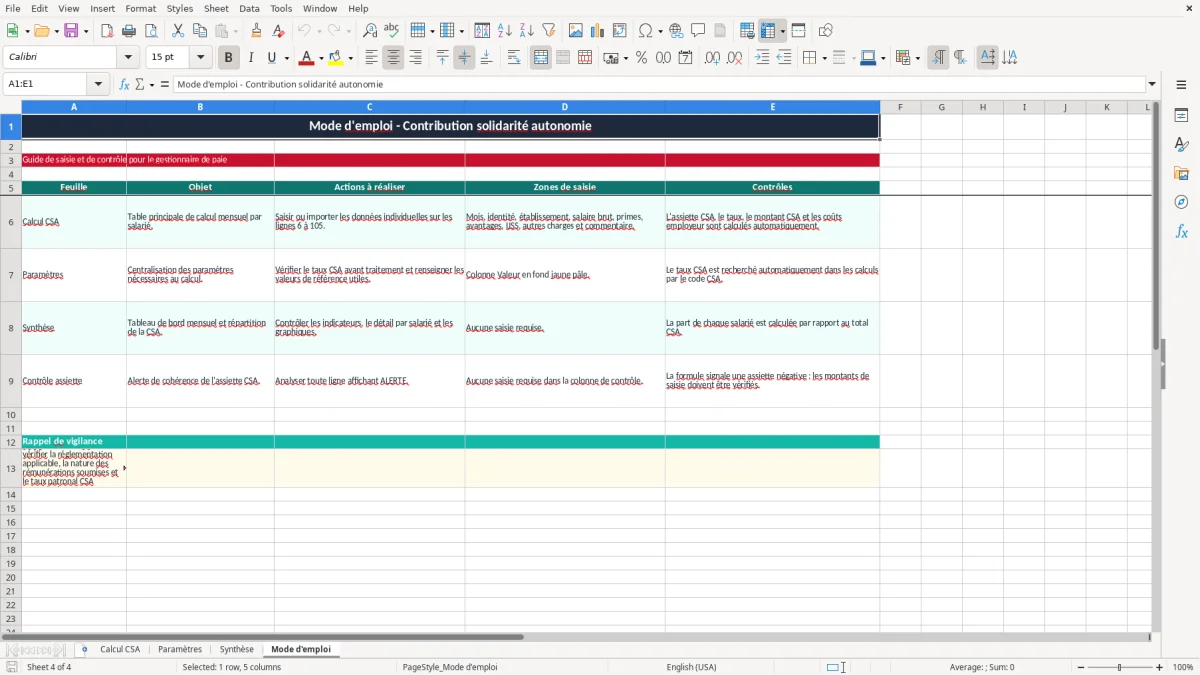Viewport: 1200px width, 675px height.
Task: Click column header G
Action: (941, 107)
